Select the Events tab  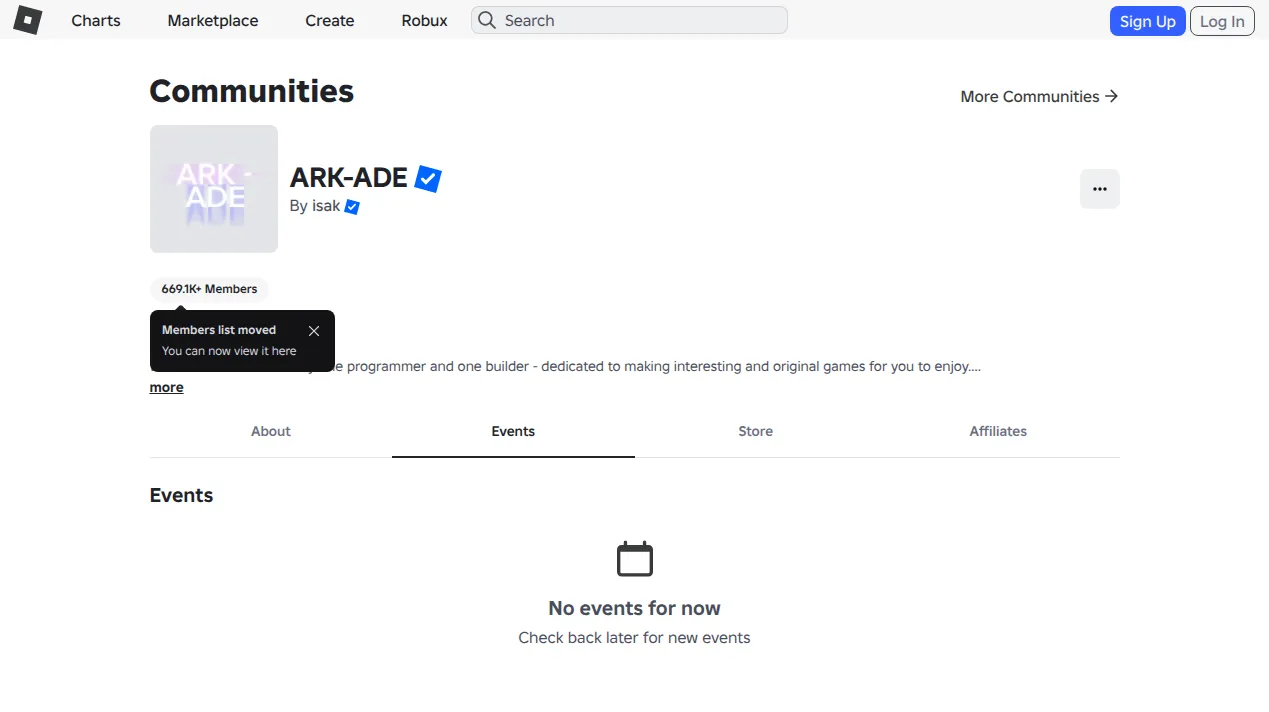click(513, 432)
